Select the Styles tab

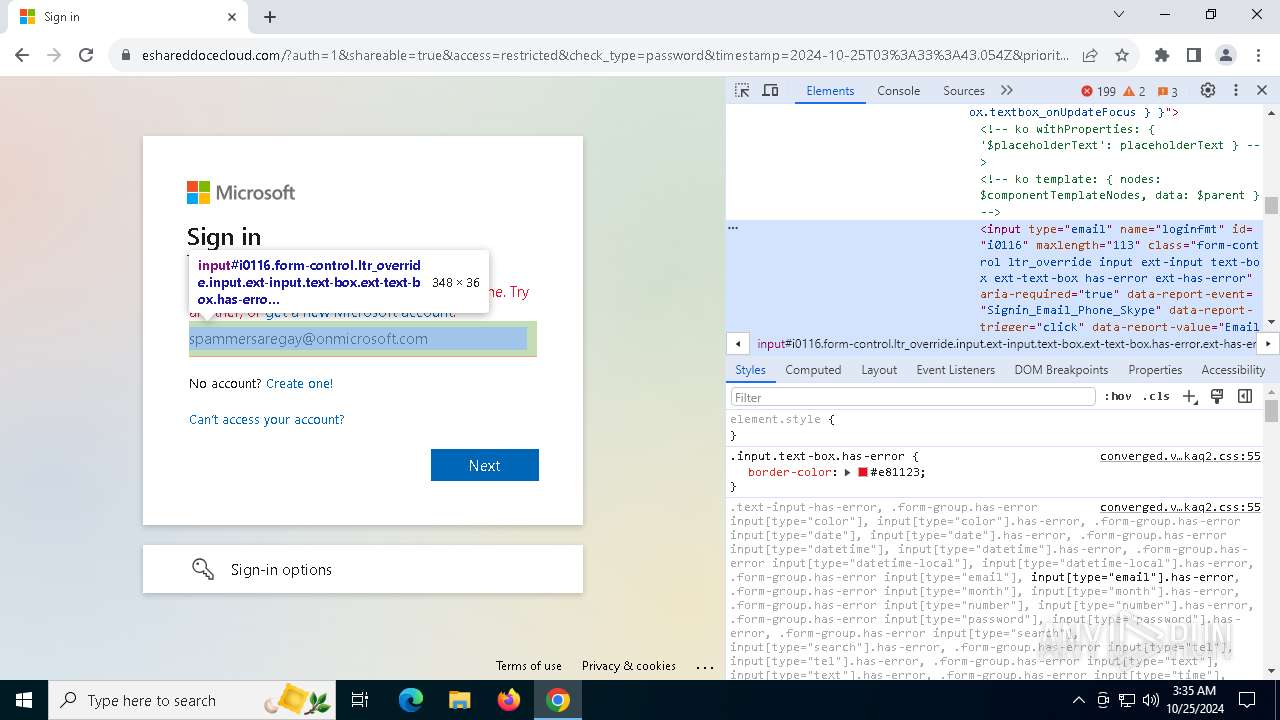(750, 370)
